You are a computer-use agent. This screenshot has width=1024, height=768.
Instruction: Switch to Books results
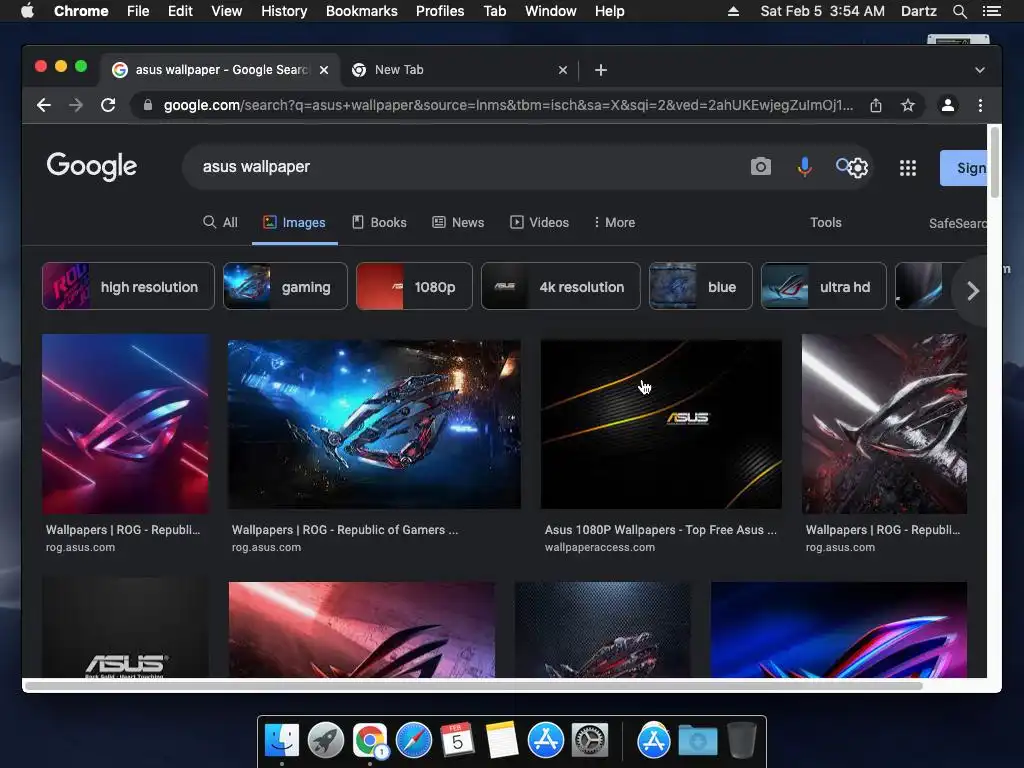click(x=379, y=223)
